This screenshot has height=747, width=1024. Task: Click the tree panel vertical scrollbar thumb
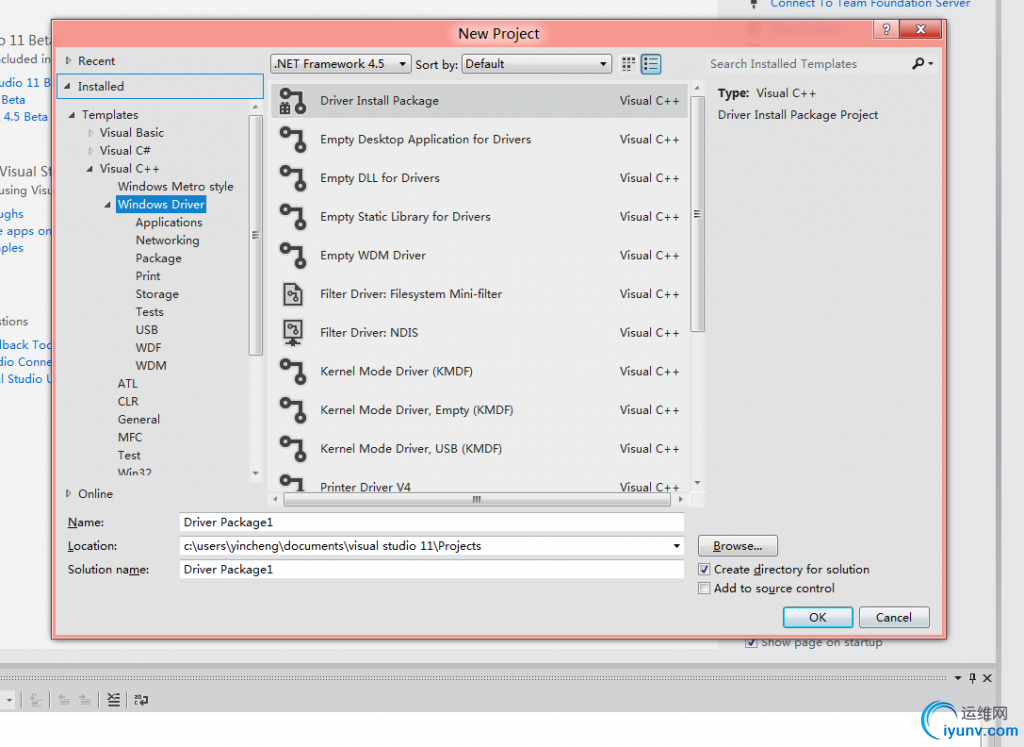click(255, 235)
